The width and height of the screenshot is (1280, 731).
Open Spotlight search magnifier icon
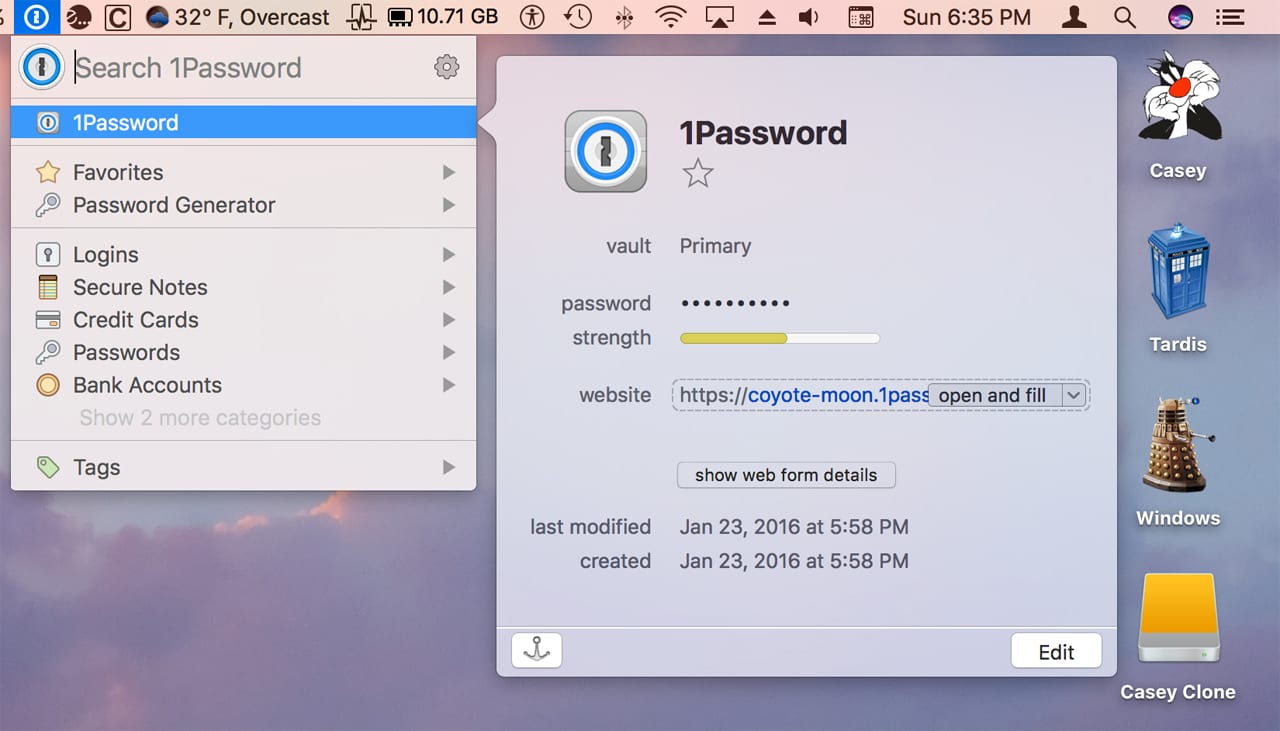(x=1125, y=17)
